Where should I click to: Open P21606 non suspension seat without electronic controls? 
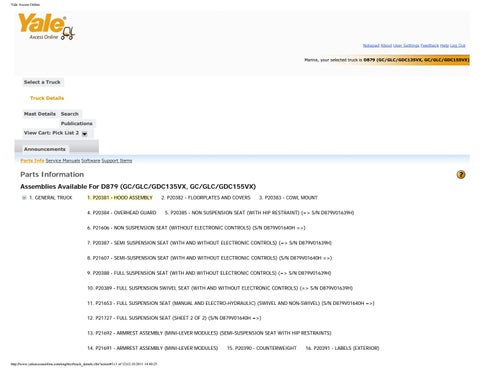pos(196,228)
